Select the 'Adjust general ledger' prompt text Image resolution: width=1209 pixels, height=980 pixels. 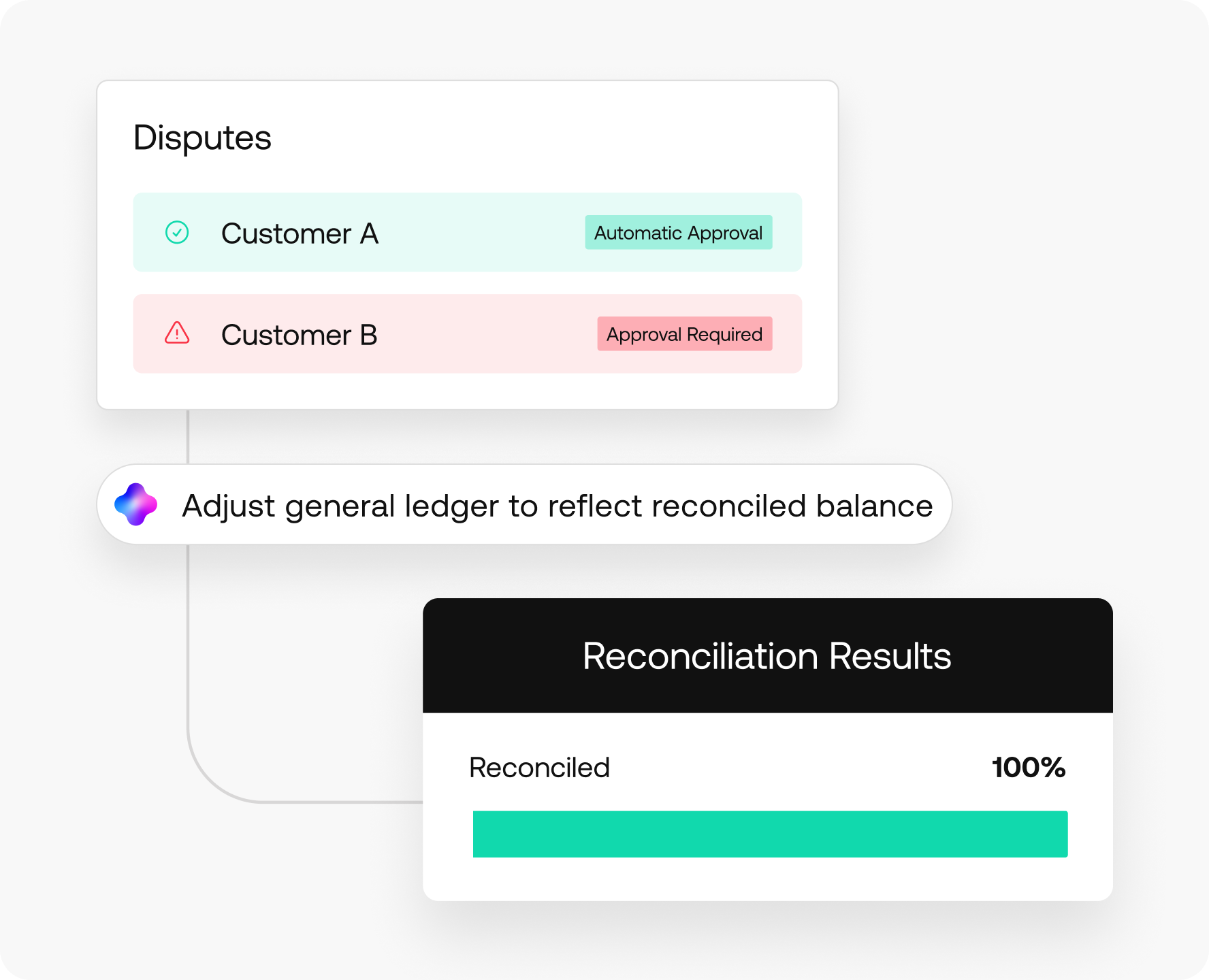(557, 506)
